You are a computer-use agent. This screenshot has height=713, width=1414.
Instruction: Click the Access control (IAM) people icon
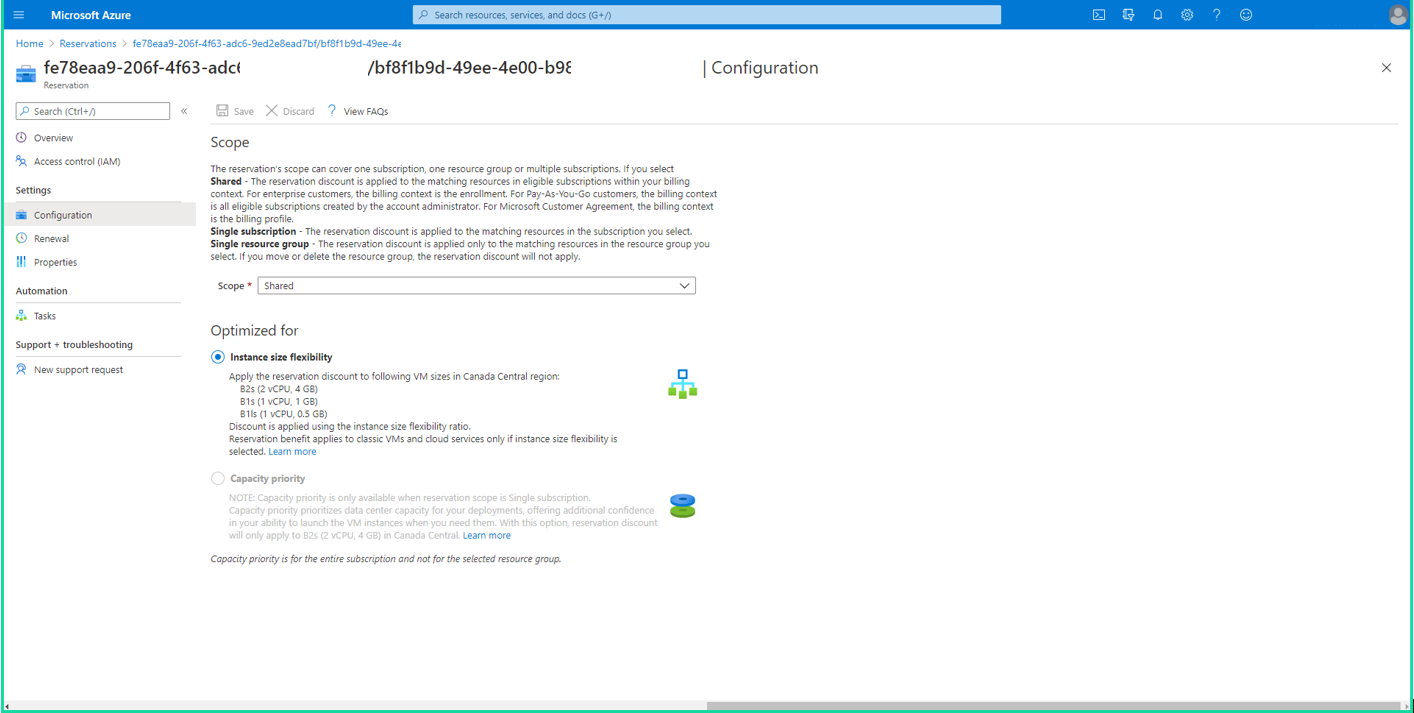pos(21,161)
